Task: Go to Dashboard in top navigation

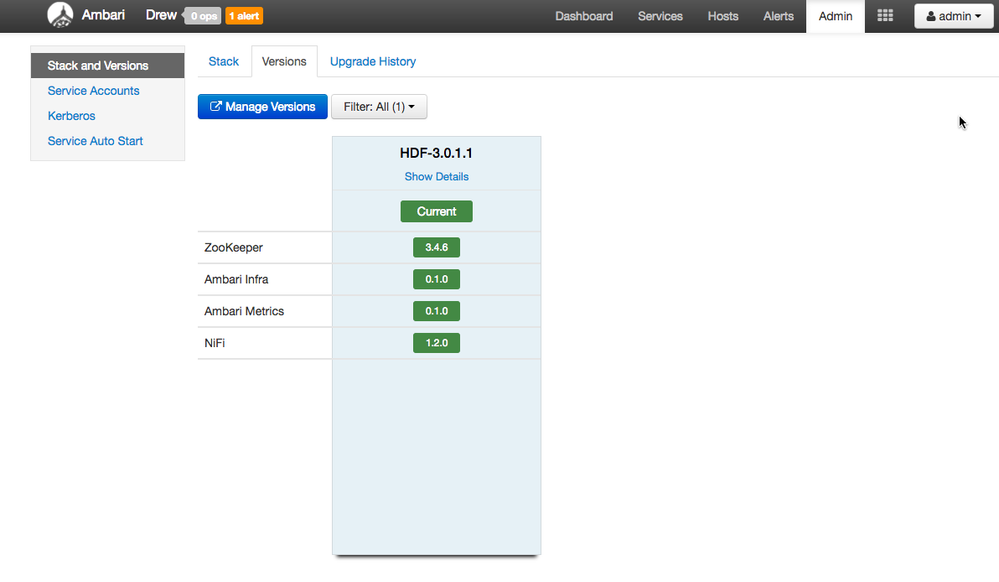Action: tap(584, 16)
